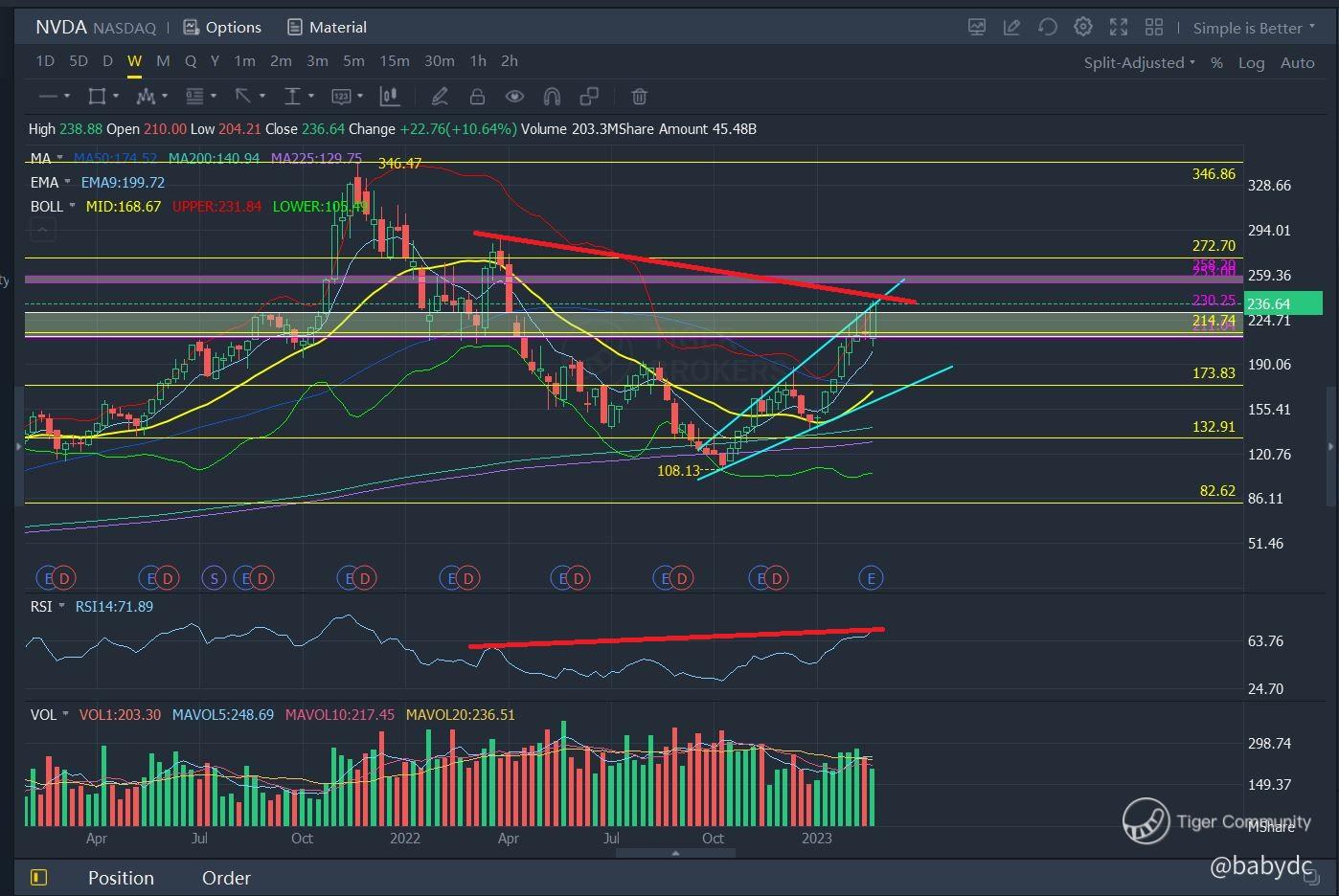
Task: Click the lone E earnings marker near 2023
Action: pyautogui.click(x=871, y=578)
